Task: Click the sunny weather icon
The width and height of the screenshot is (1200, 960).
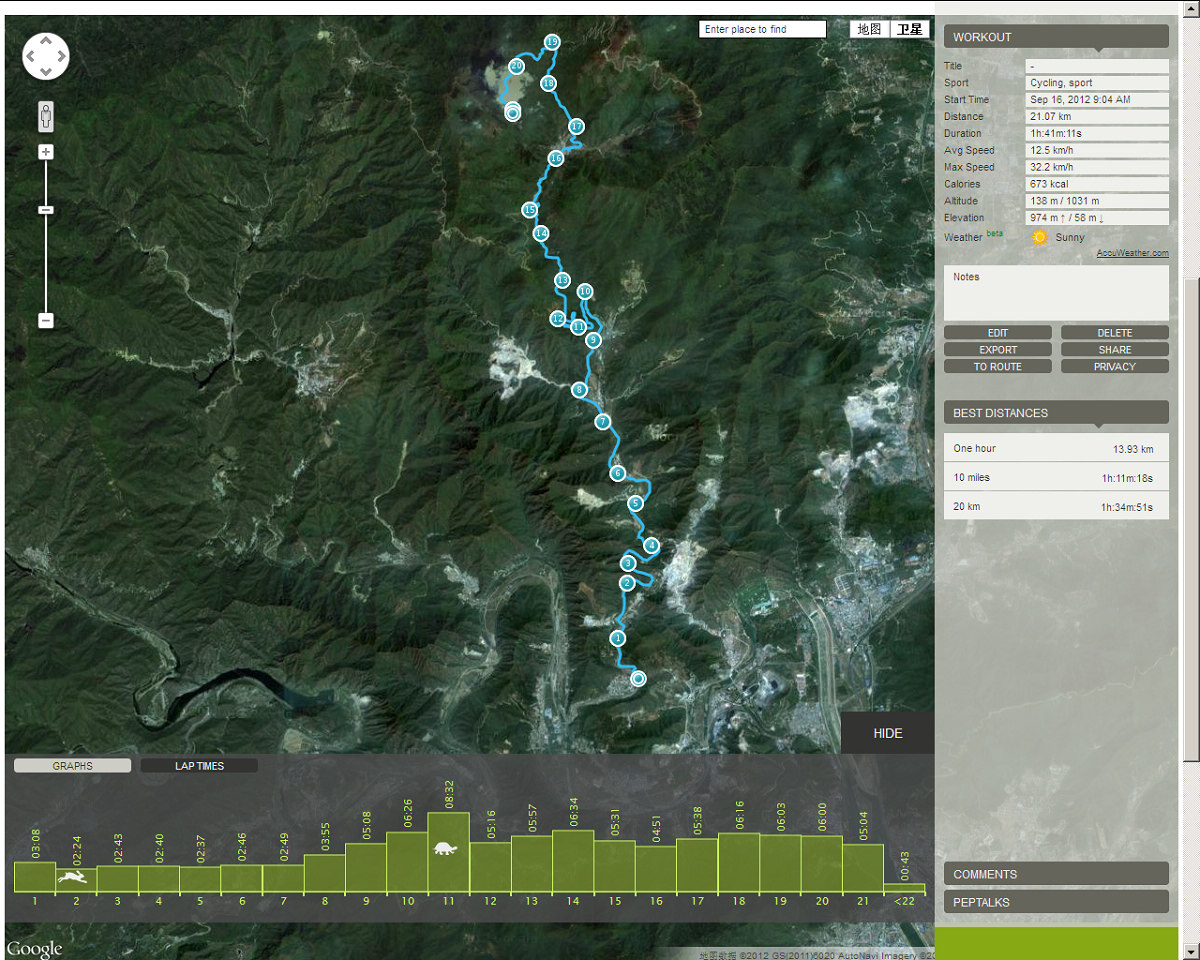Action: (x=1039, y=238)
